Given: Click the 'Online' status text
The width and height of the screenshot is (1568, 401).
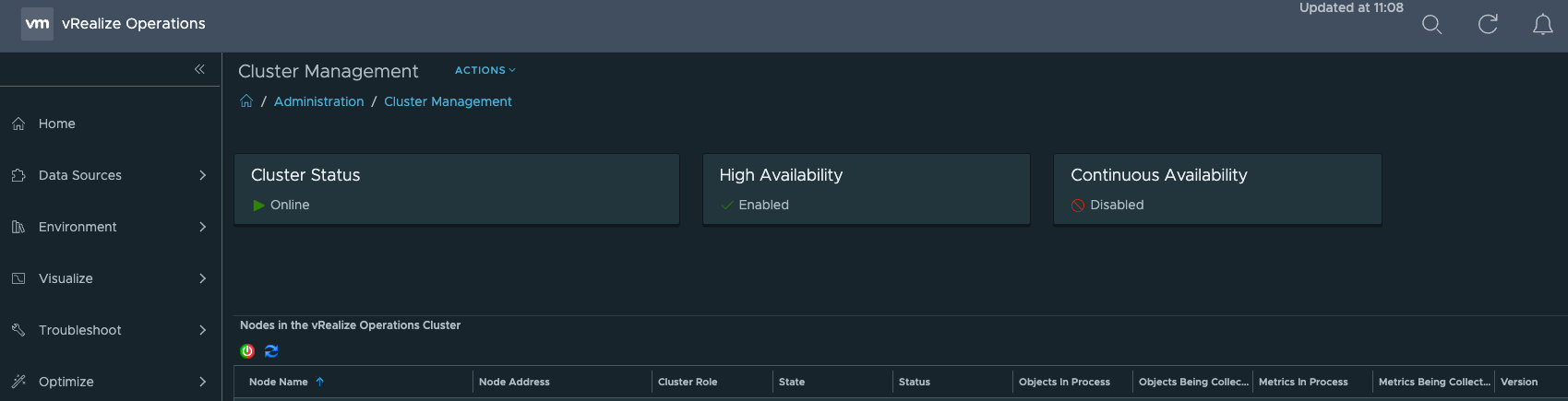Looking at the screenshot, I should tap(290, 205).
